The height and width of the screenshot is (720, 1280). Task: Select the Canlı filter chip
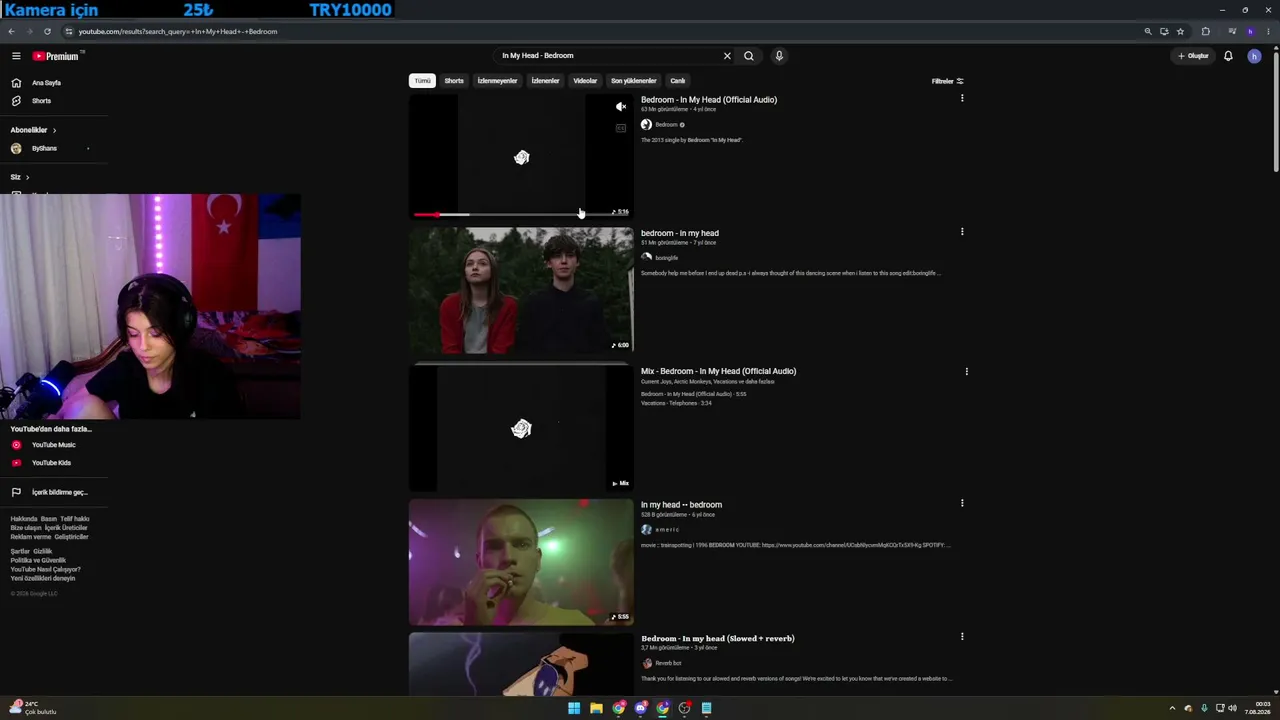click(x=678, y=81)
